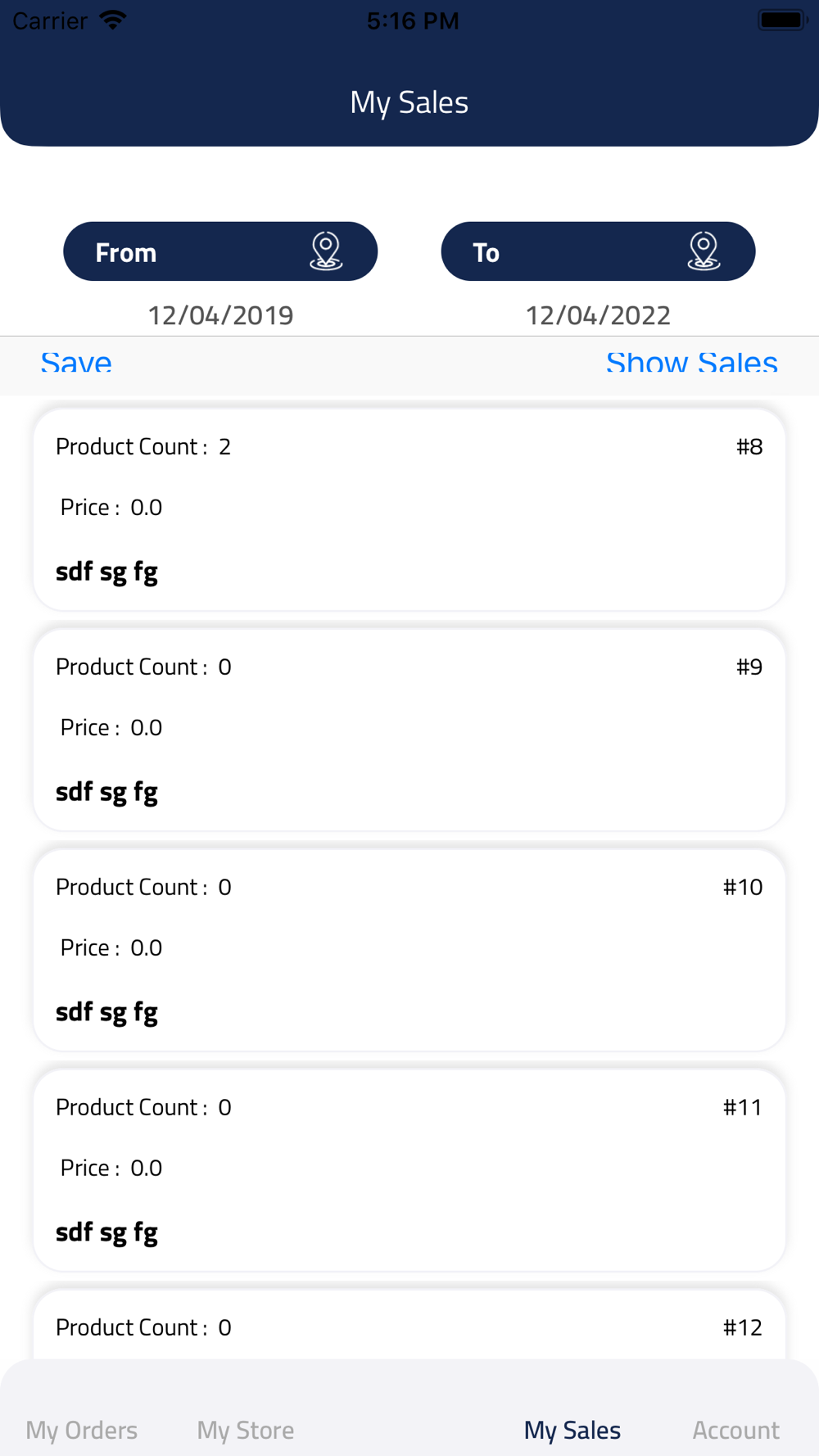The height and width of the screenshot is (1456, 819).
Task: Open sale card #8
Action: tap(409, 509)
